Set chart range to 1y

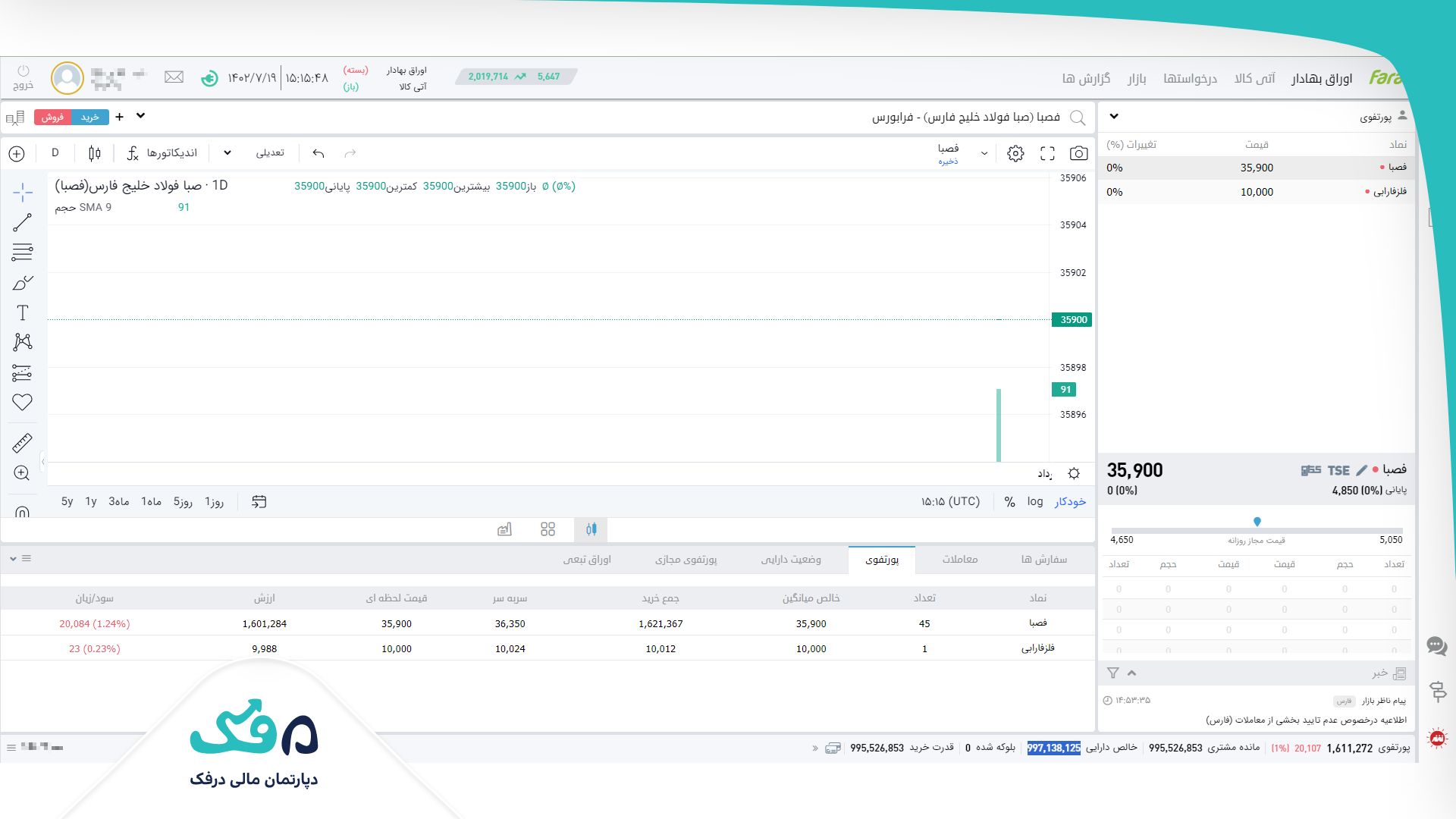point(91,502)
